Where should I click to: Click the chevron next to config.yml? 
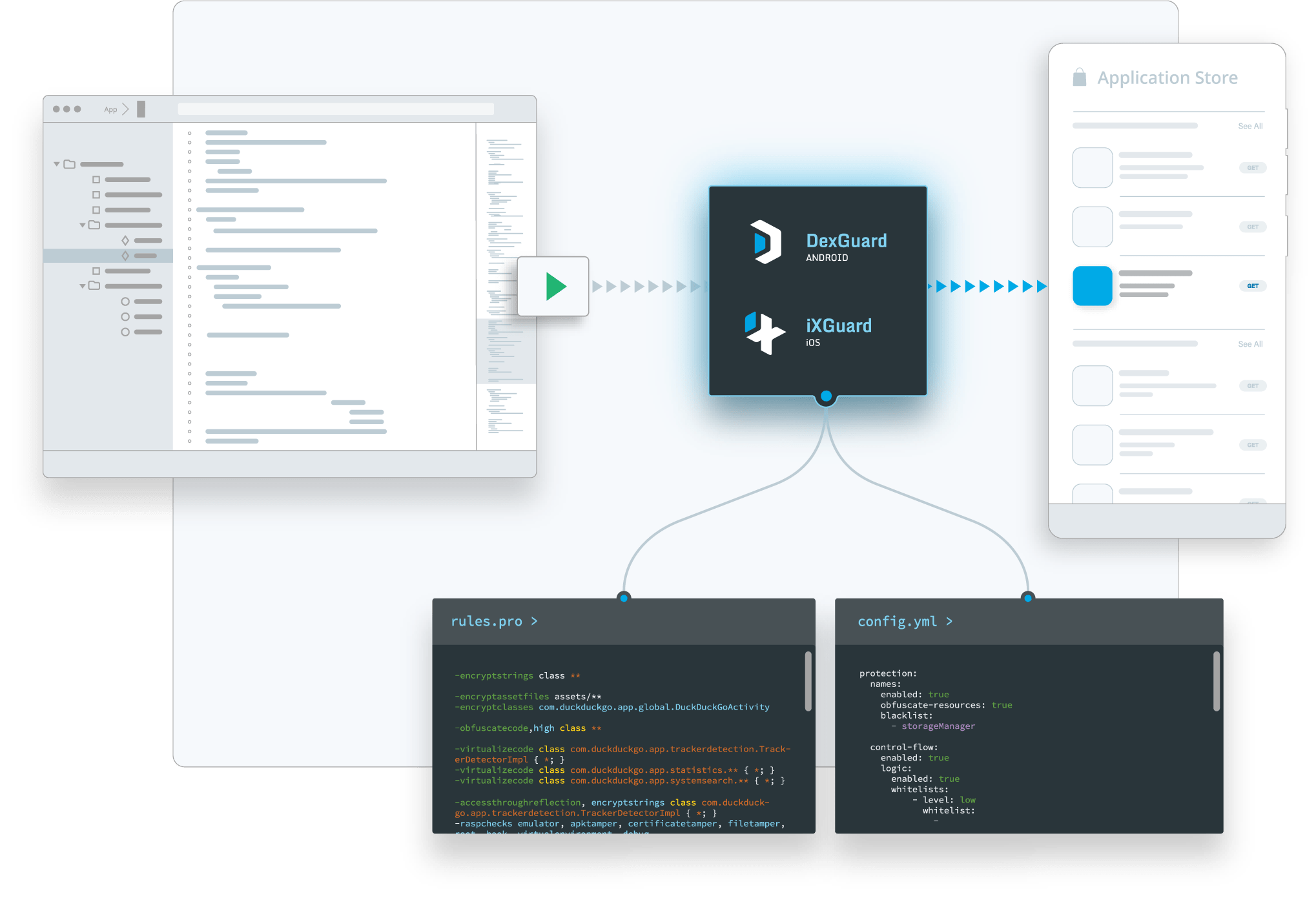tap(949, 621)
